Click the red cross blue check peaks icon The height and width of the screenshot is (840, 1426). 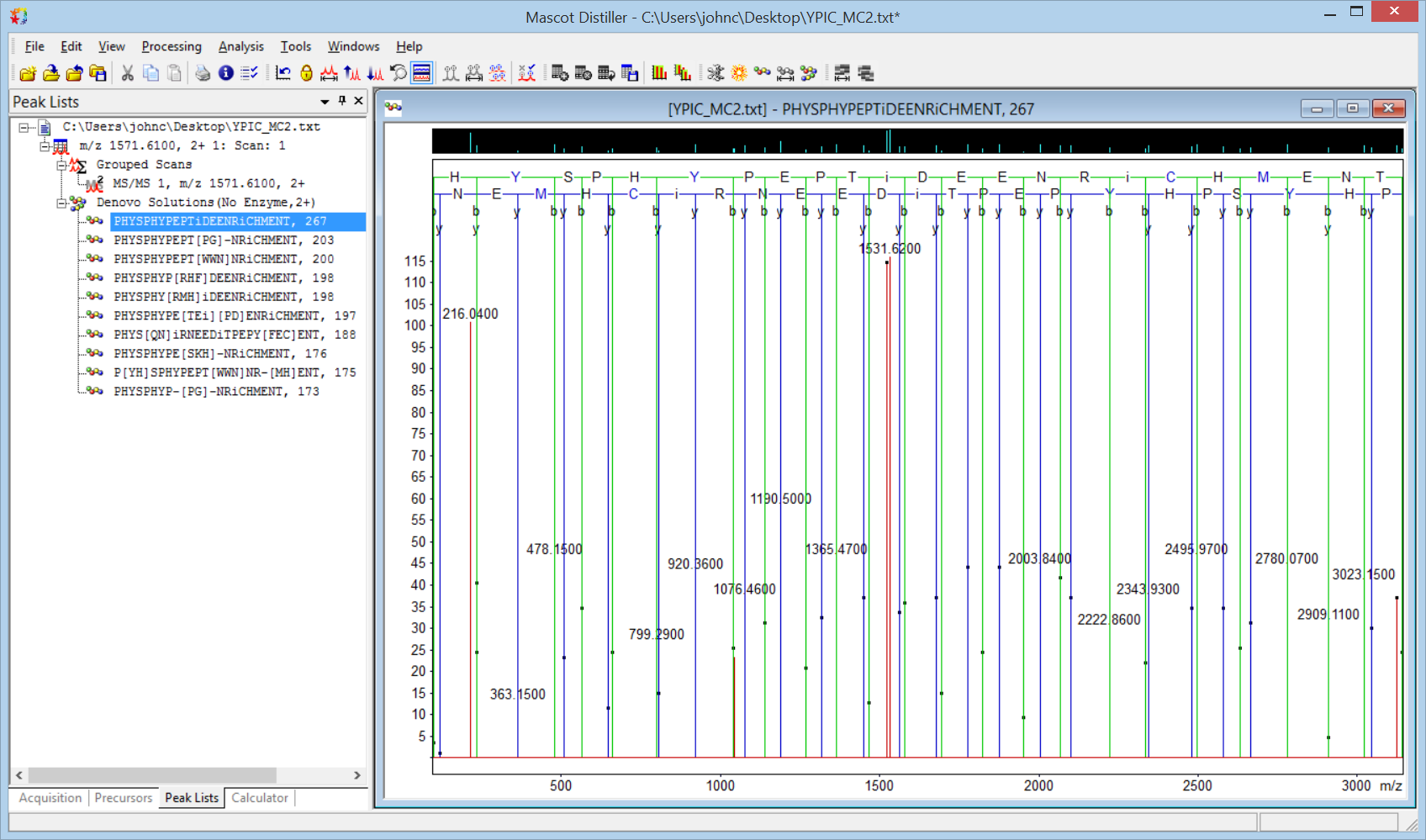tap(527, 73)
